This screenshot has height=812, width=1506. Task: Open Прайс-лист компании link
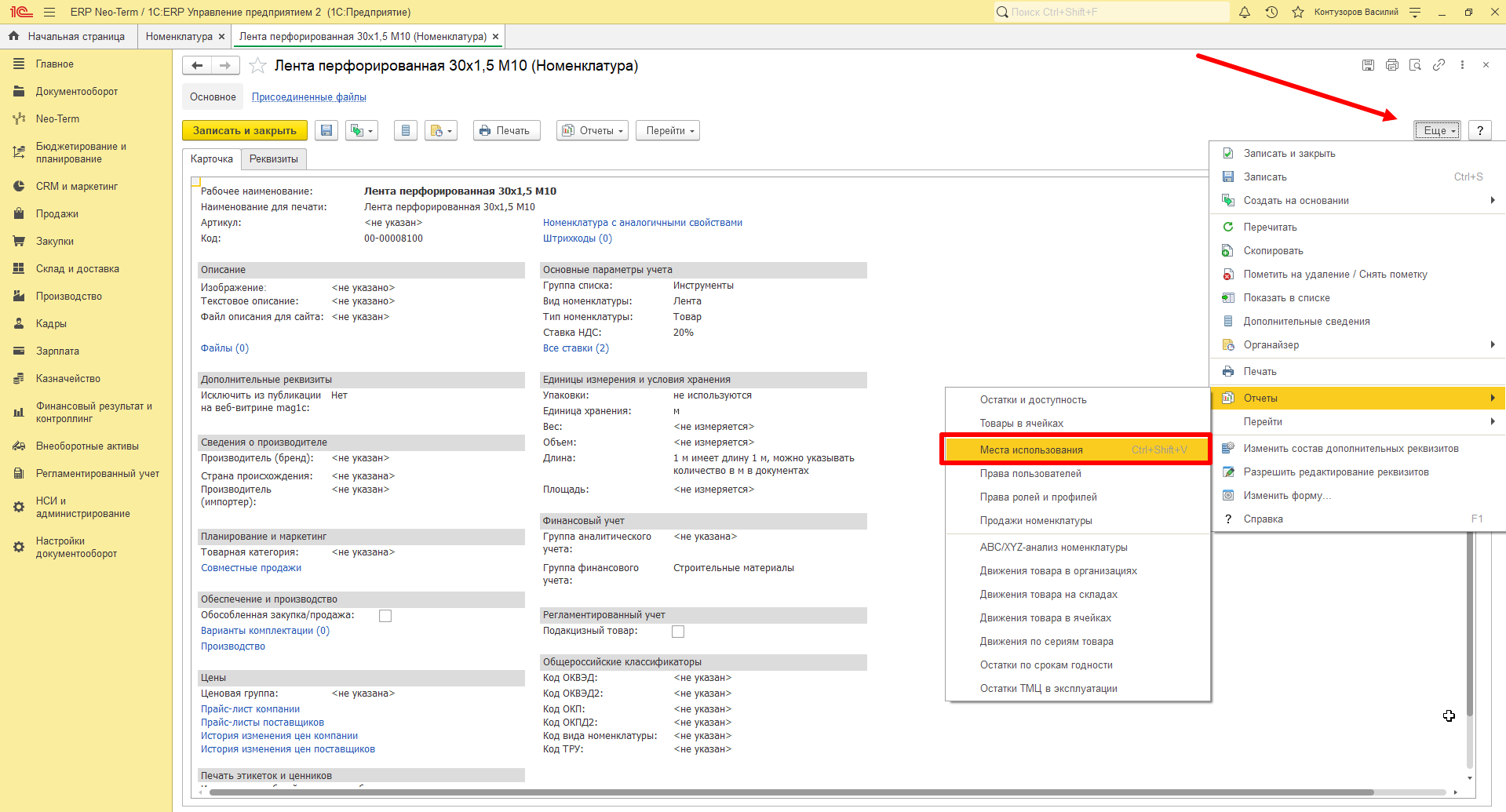point(250,709)
